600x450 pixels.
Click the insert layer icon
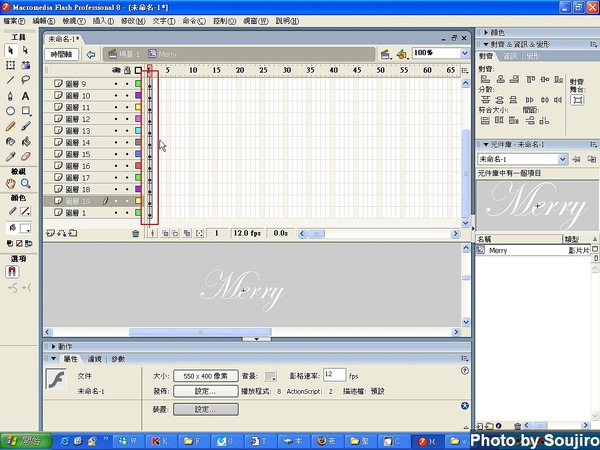tap(50, 233)
